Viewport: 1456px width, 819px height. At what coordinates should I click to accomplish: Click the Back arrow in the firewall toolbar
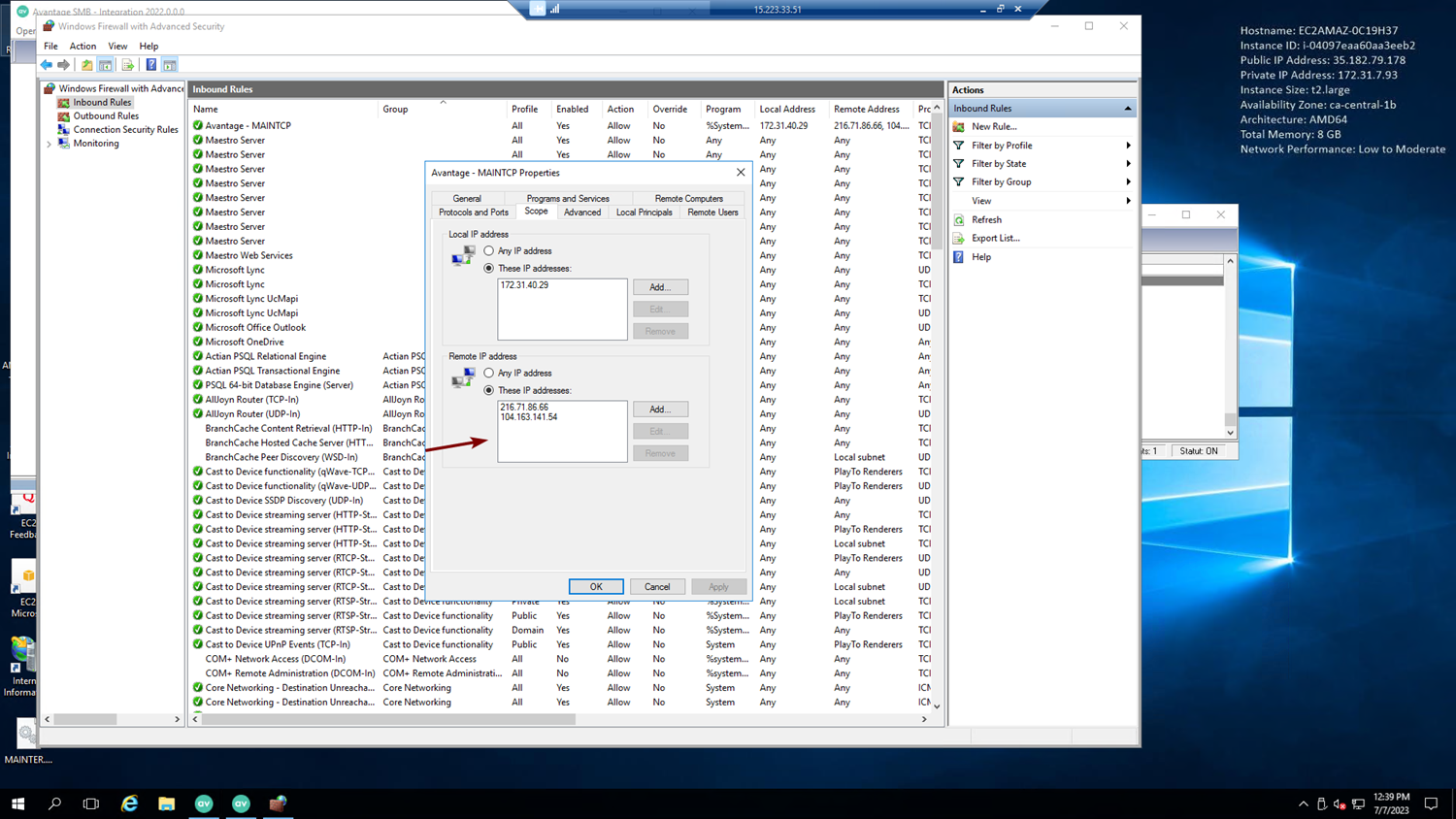pyautogui.click(x=46, y=65)
